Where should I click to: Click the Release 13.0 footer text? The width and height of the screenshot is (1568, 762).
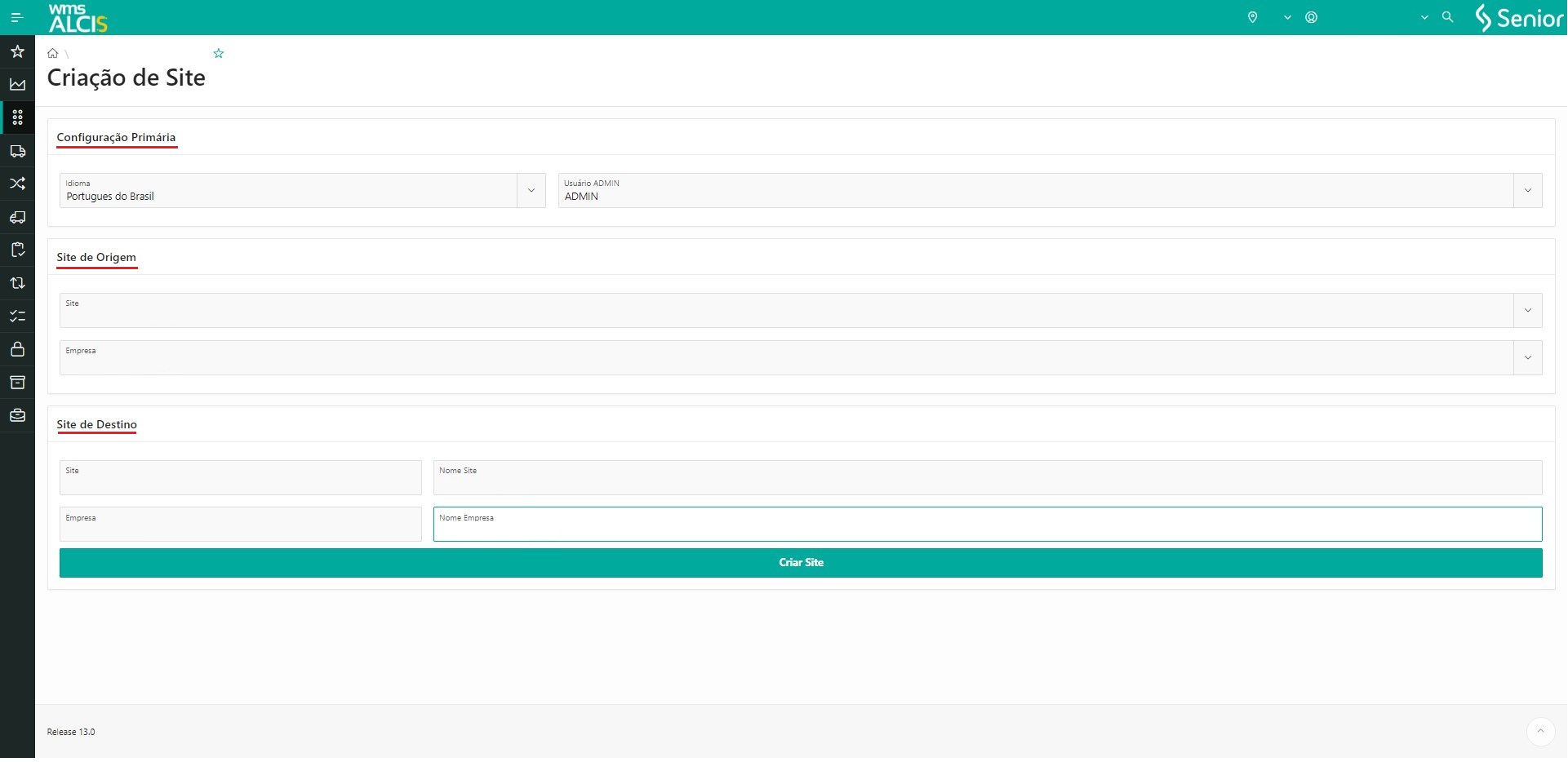pos(71,733)
